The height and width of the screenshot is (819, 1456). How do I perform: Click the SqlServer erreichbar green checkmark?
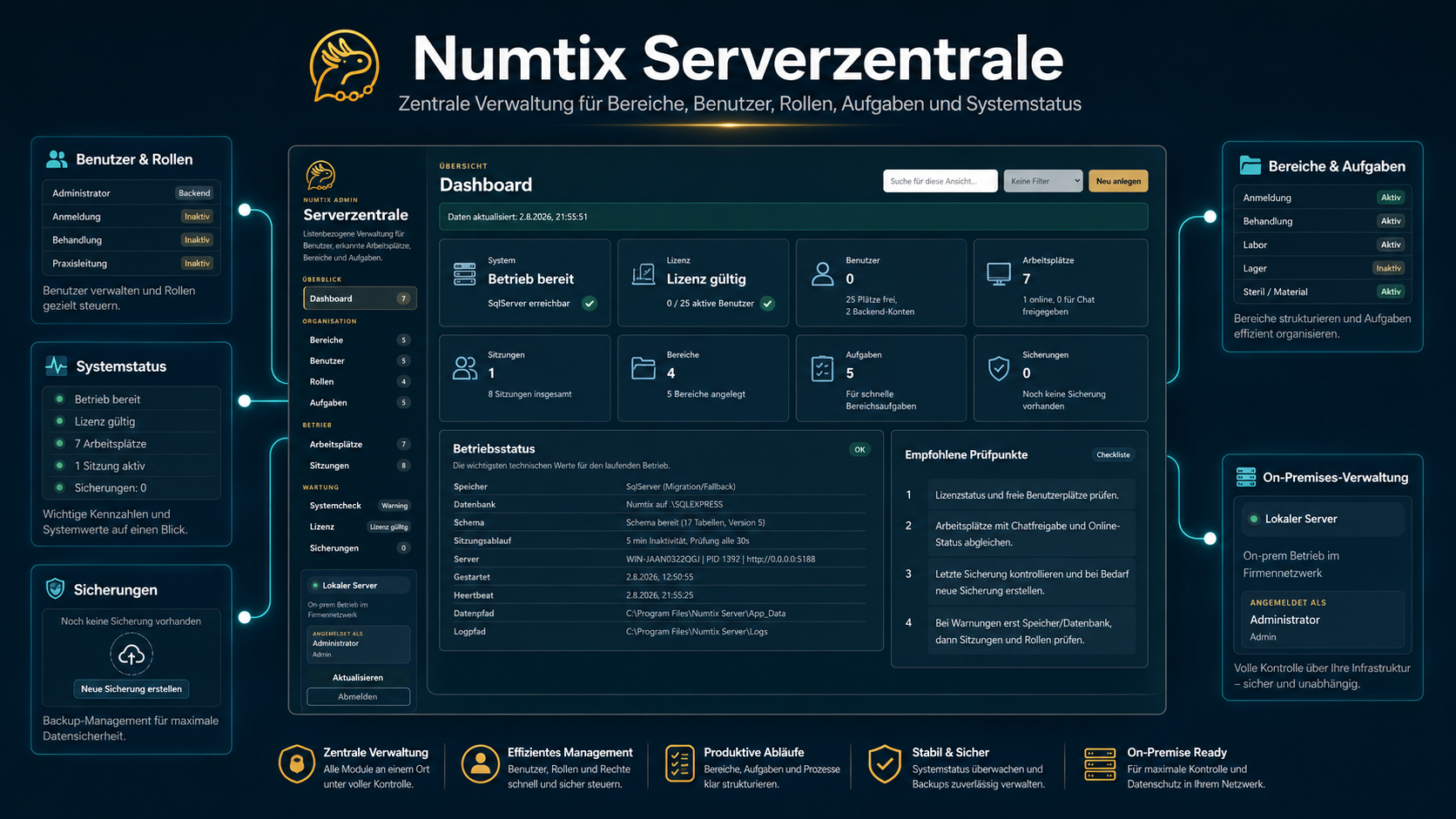[590, 304]
